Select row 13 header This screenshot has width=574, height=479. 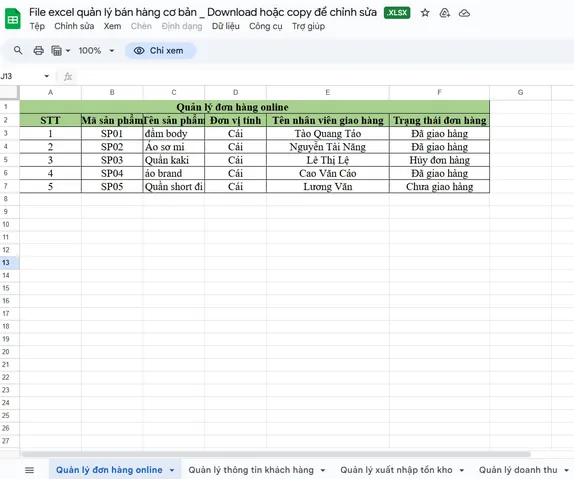(x=10, y=263)
